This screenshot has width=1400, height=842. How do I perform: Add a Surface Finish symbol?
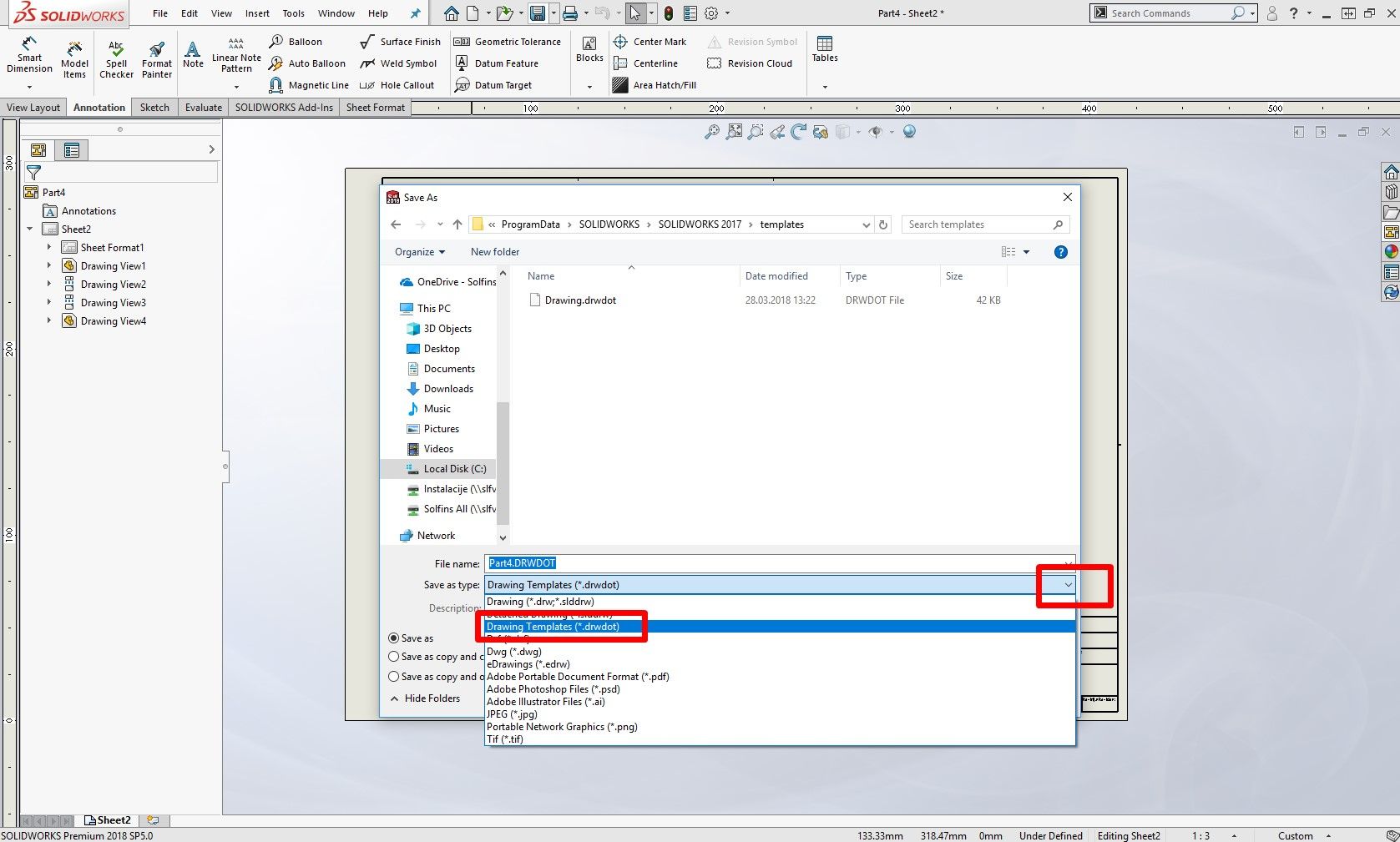pyautogui.click(x=400, y=42)
